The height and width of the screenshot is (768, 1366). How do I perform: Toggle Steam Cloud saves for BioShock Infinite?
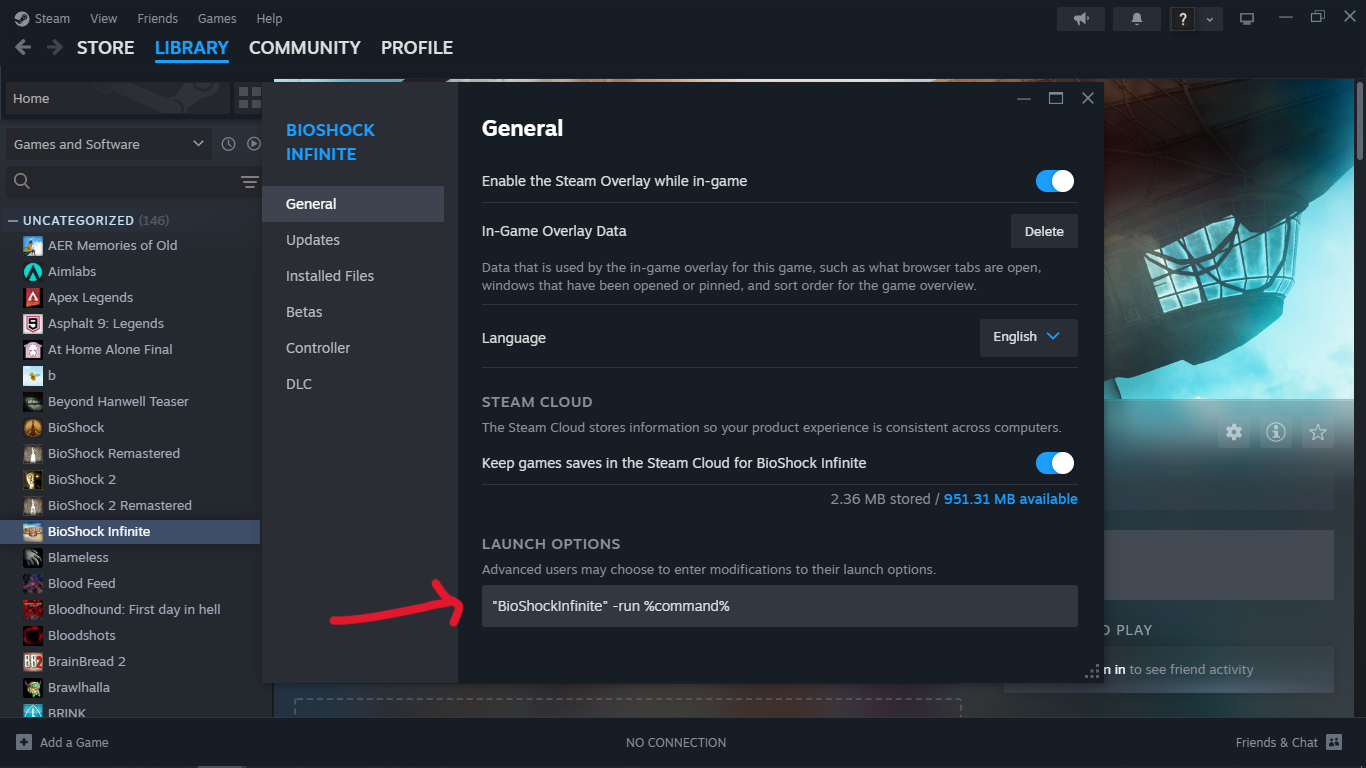click(x=1054, y=463)
